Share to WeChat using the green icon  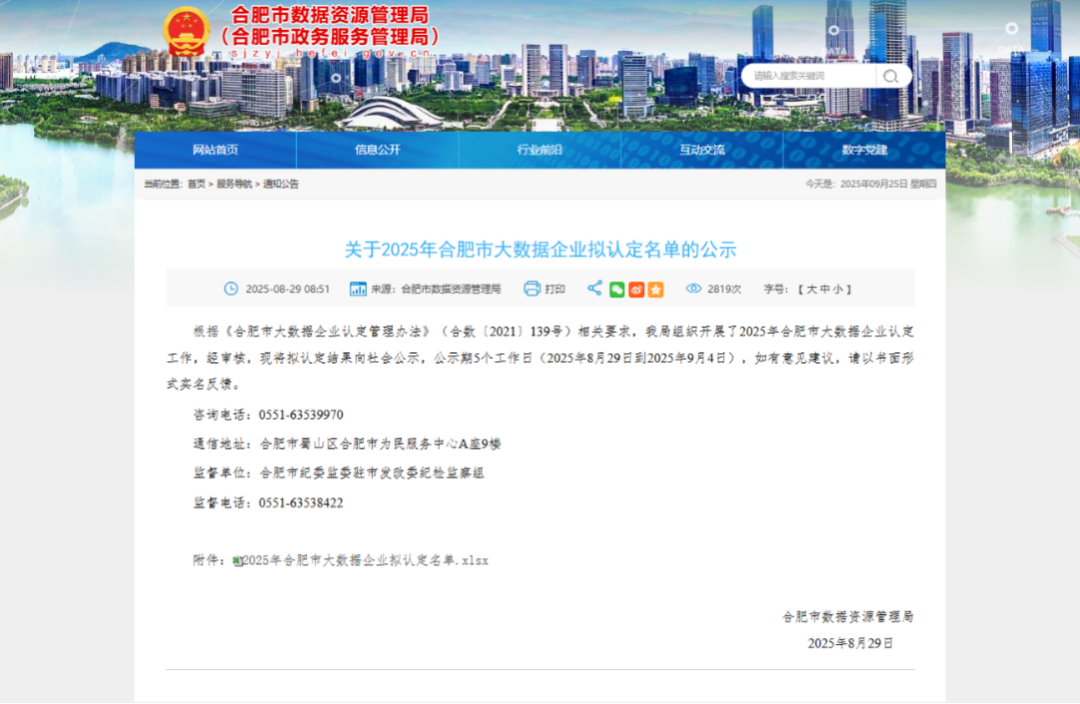click(617, 288)
